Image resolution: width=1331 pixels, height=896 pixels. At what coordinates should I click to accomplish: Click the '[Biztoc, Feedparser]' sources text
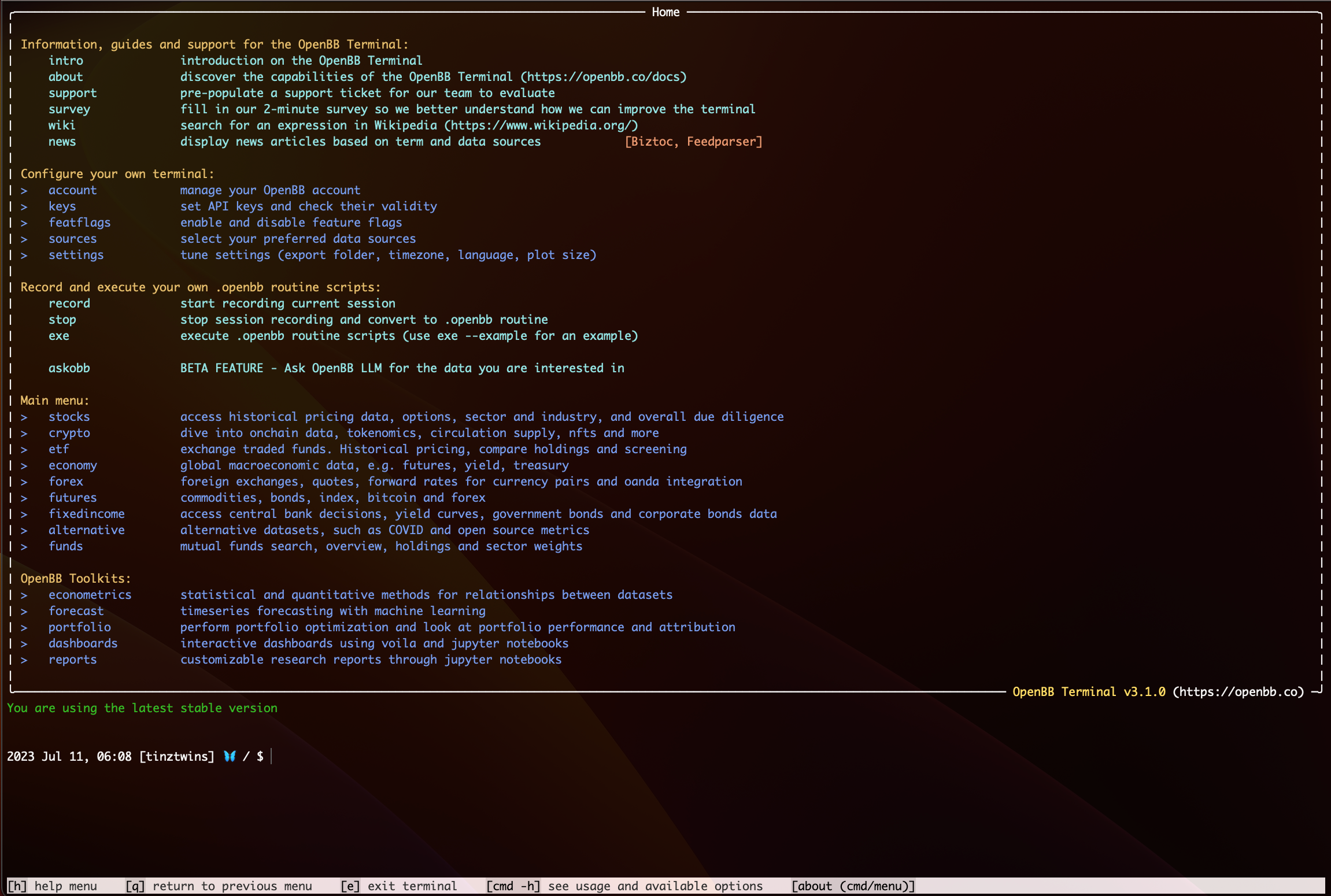point(694,142)
